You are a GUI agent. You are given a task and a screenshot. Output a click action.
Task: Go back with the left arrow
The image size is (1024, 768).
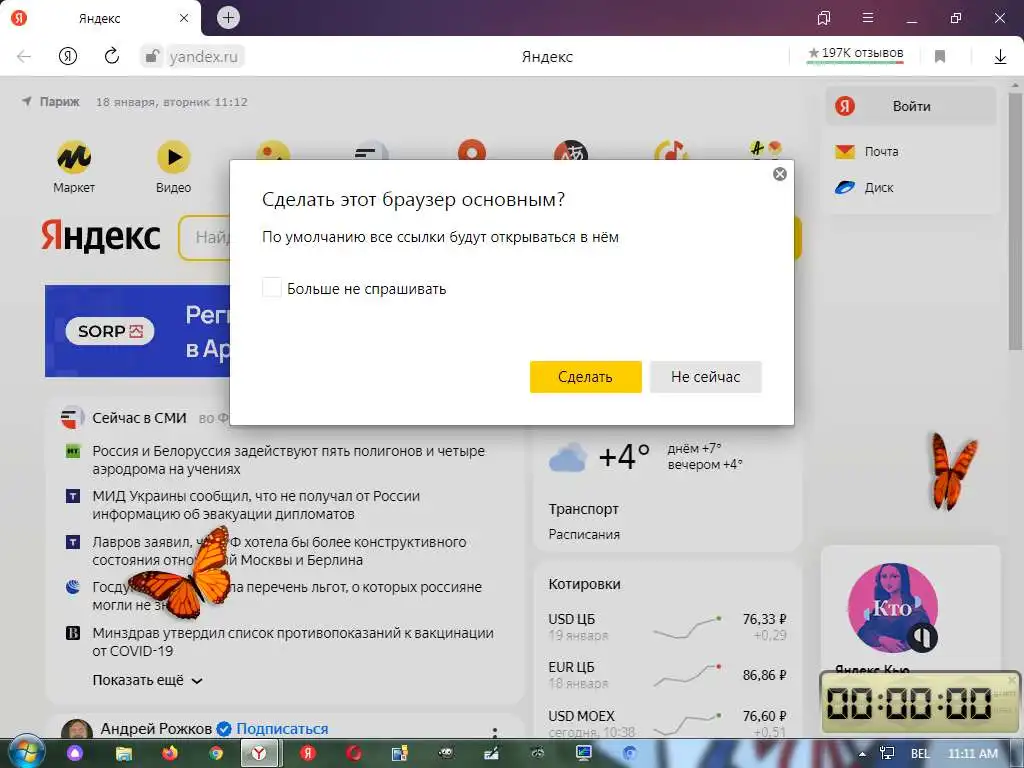[x=24, y=56]
